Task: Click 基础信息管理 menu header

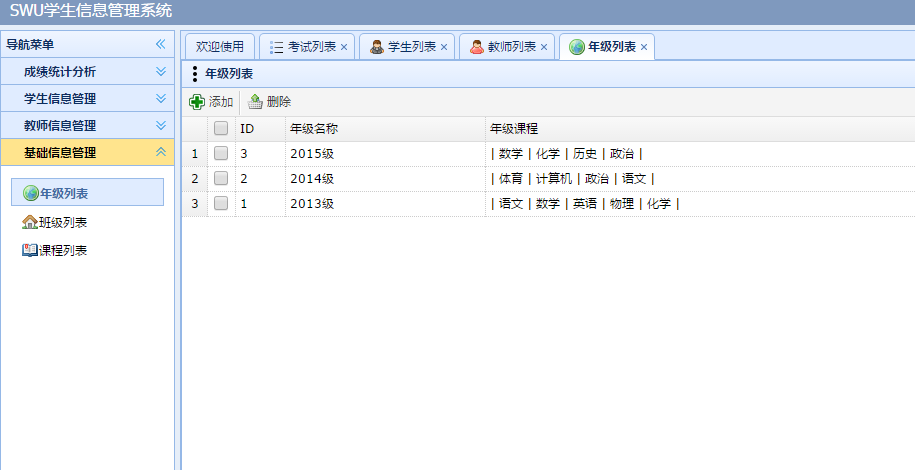Action: click(88, 152)
